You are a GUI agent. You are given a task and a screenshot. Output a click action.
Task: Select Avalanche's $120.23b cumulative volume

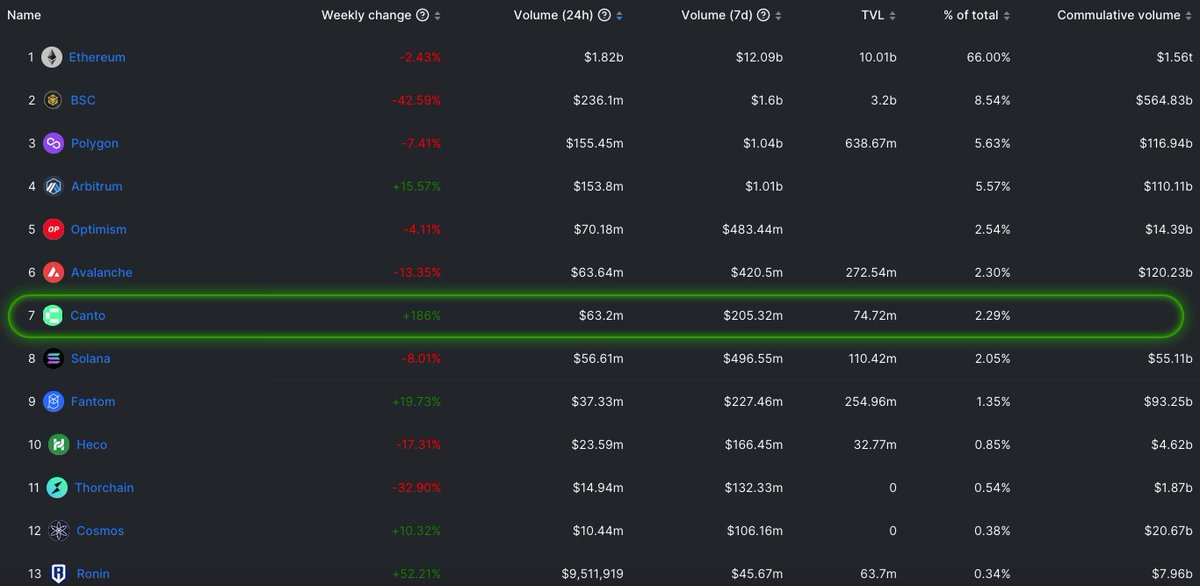tap(1164, 272)
